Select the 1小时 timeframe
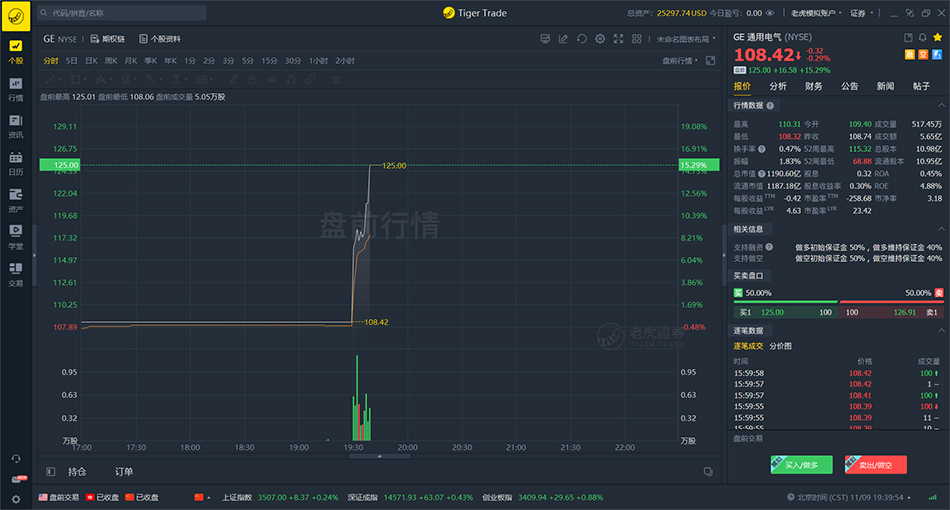Image resolution: width=950 pixels, height=510 pixels. click(318, 61)
